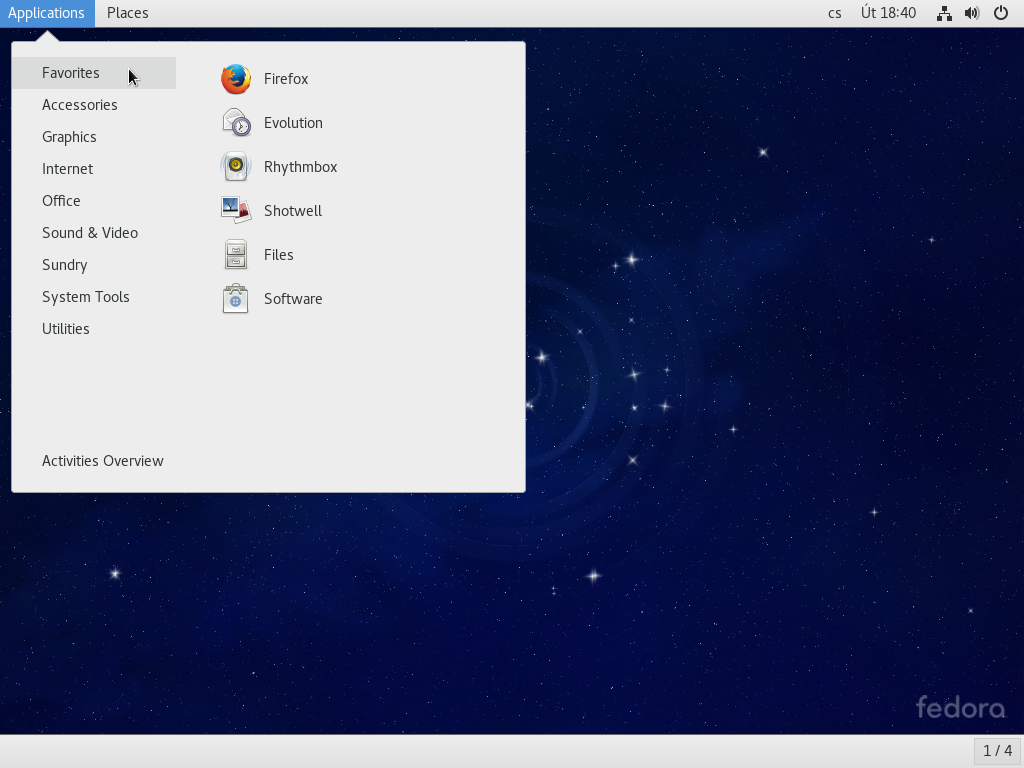Open the Evolution mail icon
This screenshot has height=768, width=1024.
[x=236, y=123]
